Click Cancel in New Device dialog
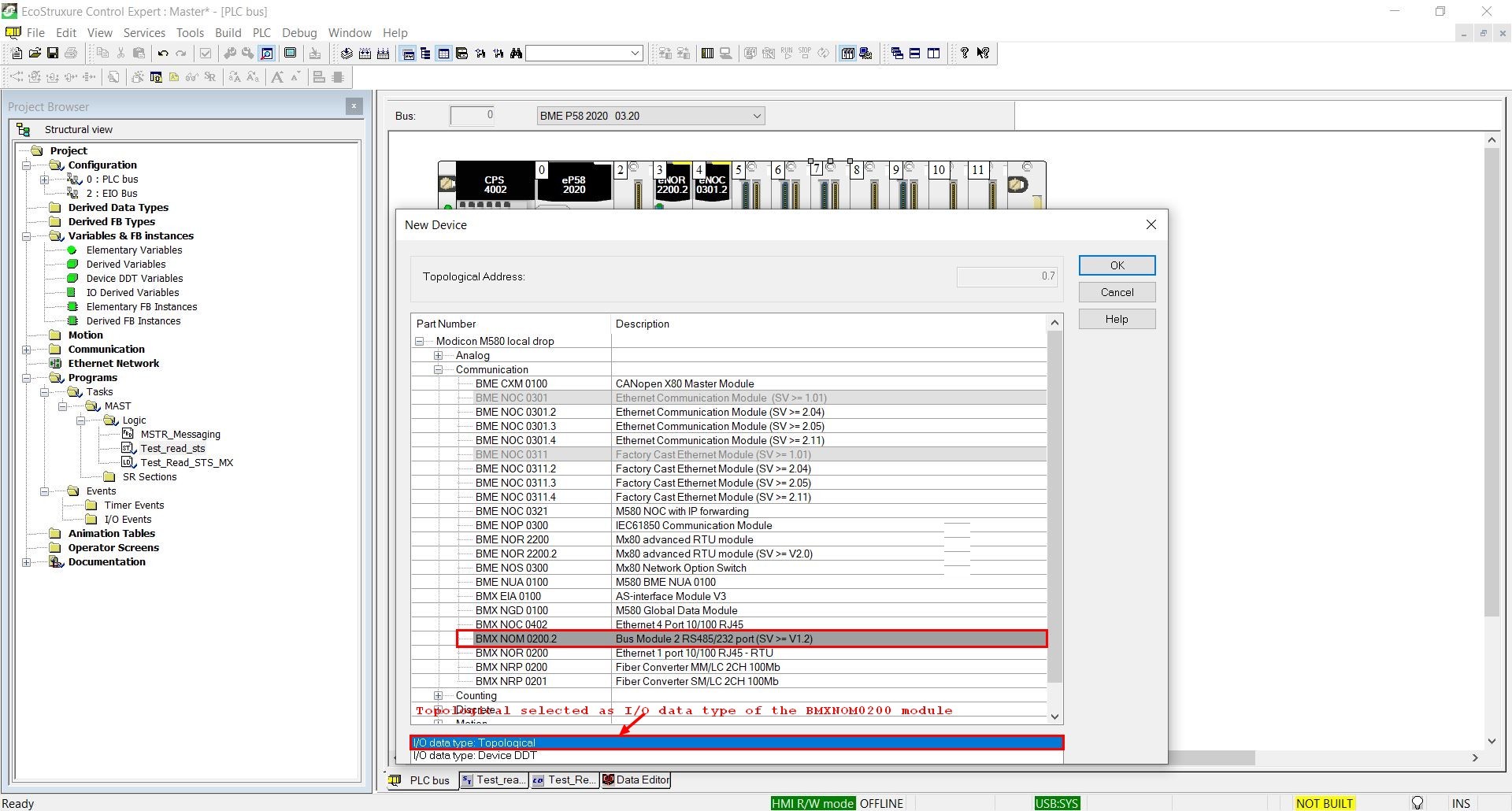The height and width of the screenshot is (811, 1512). [1117, 292]
